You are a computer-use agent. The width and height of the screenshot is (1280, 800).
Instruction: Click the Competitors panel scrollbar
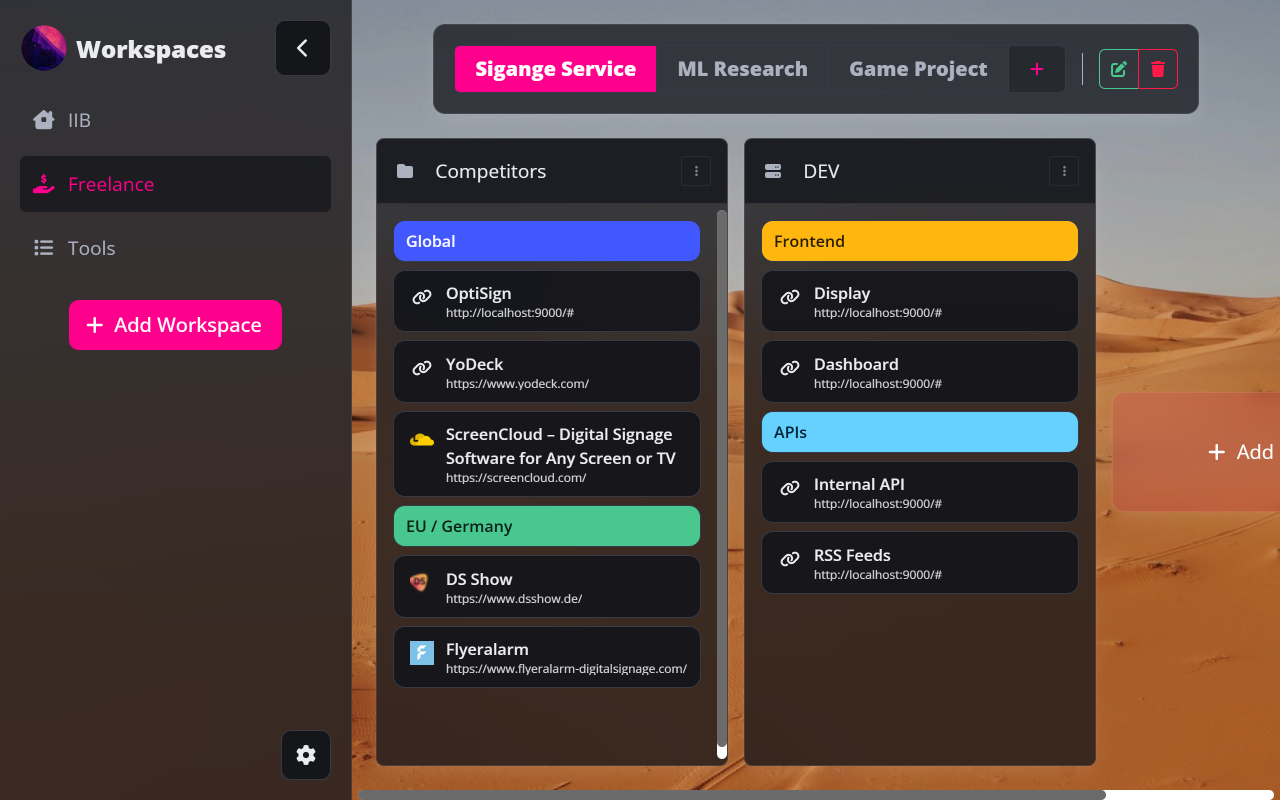tap(720, 480)
